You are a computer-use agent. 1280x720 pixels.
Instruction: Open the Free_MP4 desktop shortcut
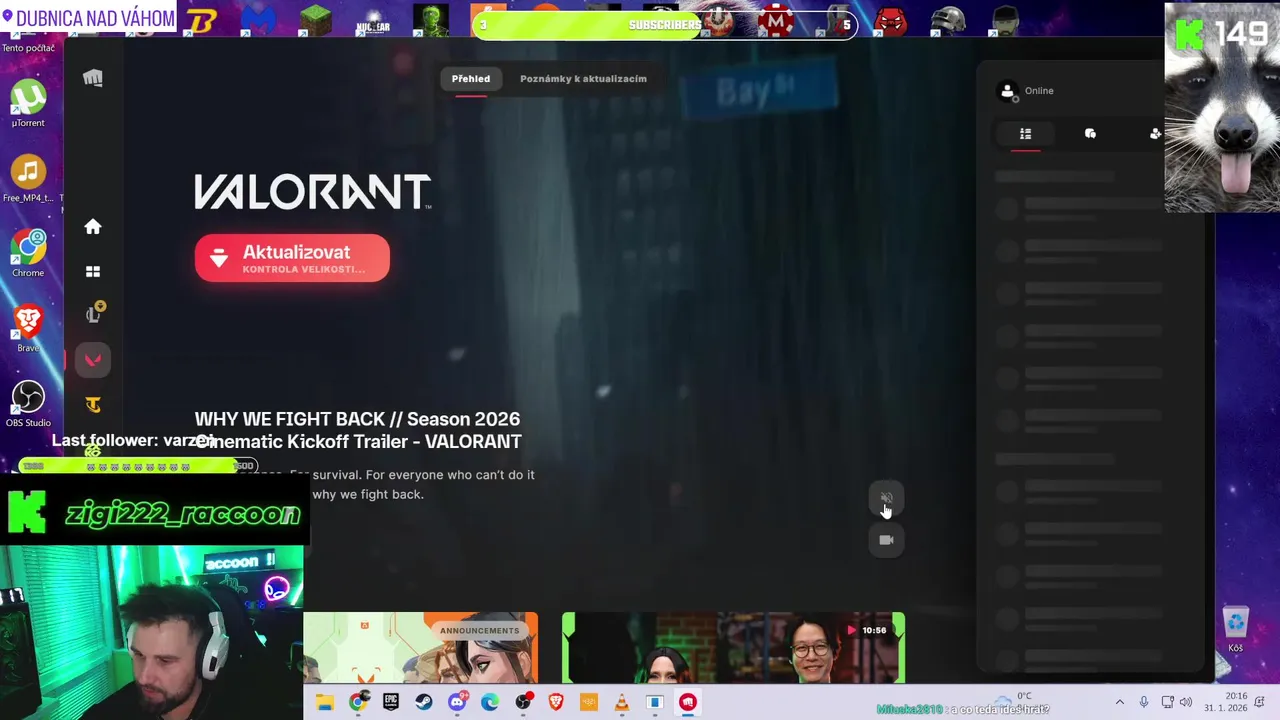click(28, 179)
